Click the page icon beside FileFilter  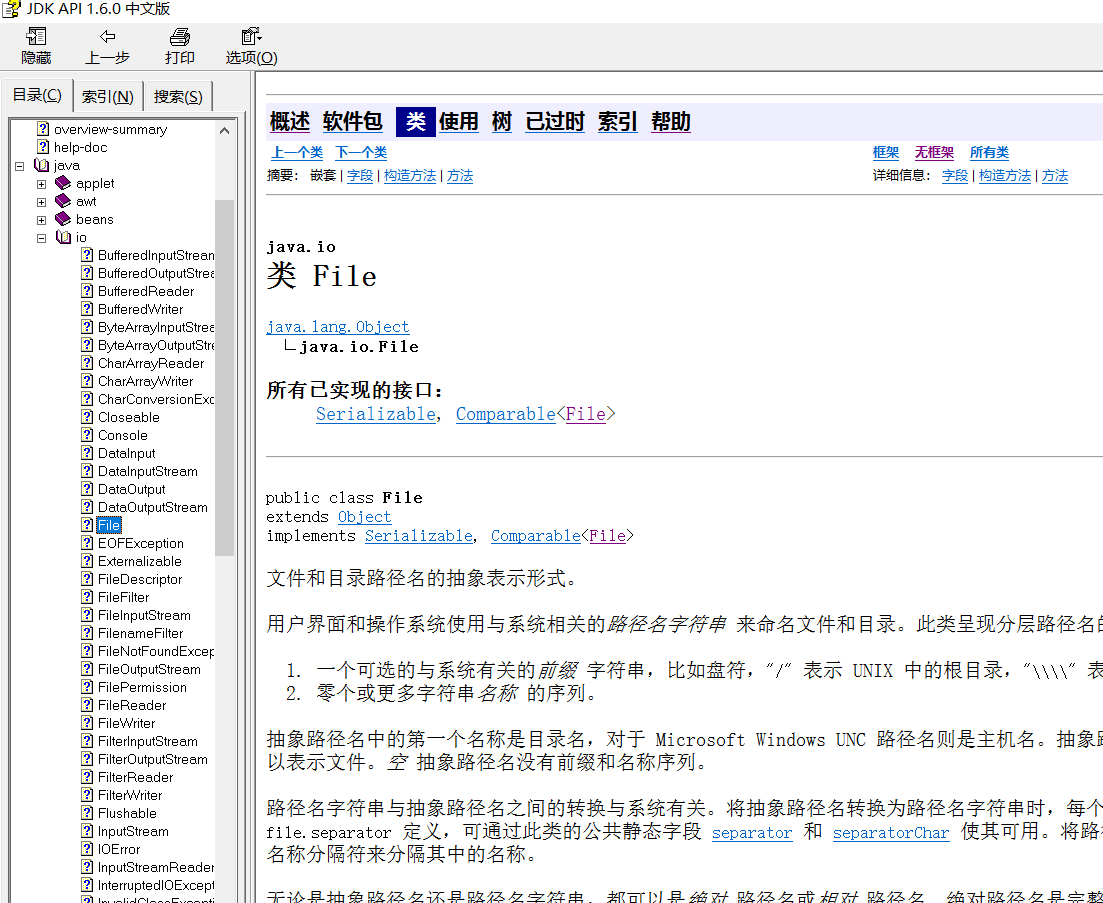(87, 596)
